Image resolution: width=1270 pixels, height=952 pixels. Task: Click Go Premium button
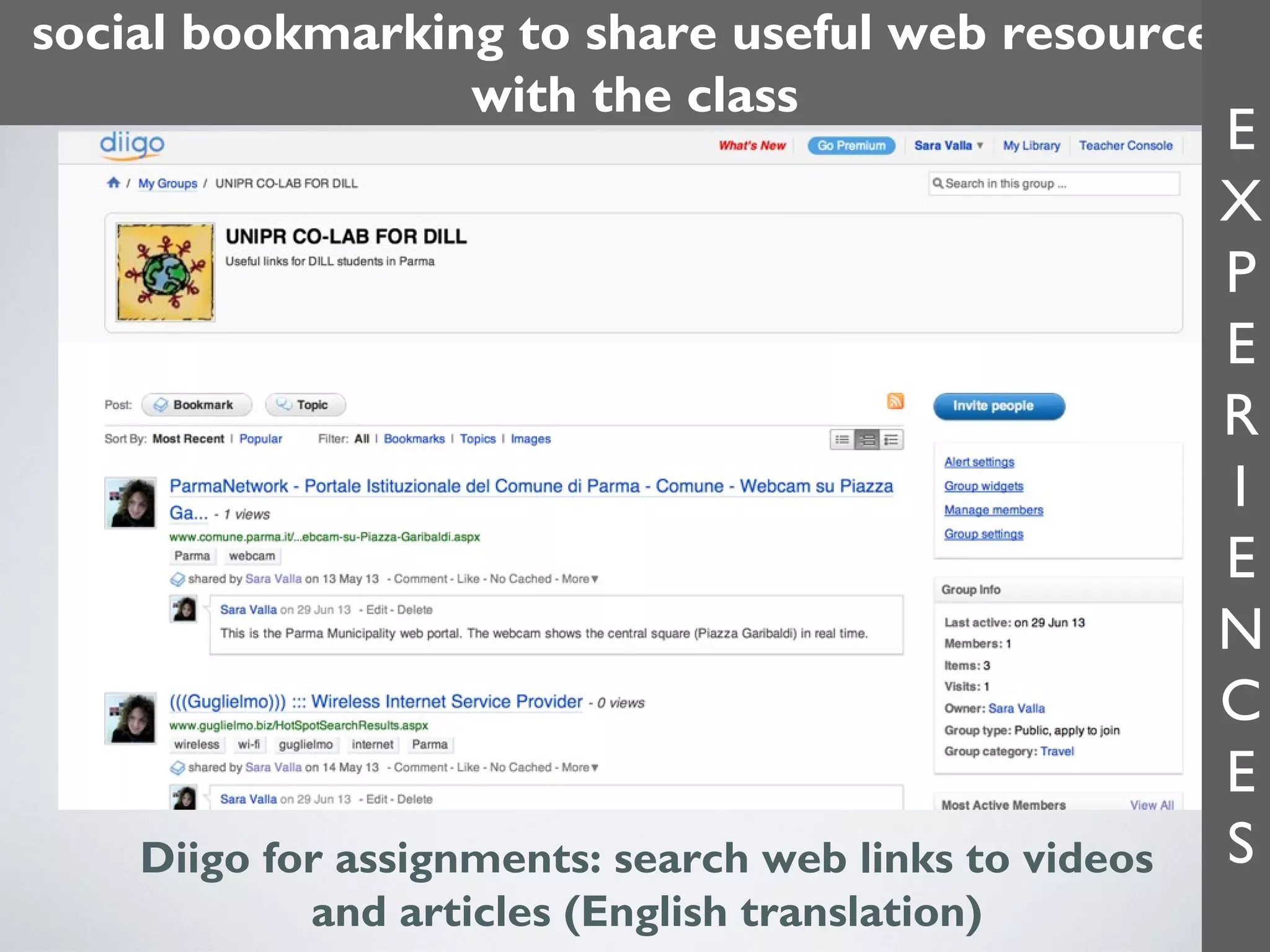click(x=851, y=146)
